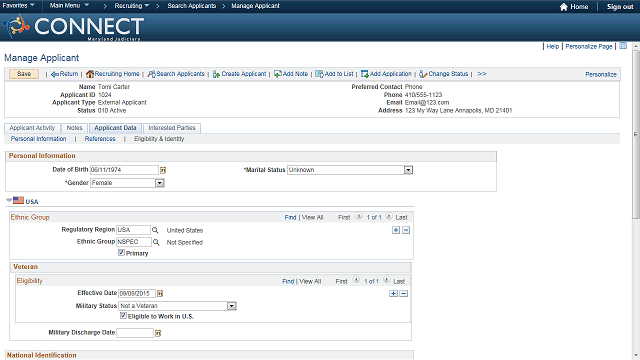Image resolution: width=640 pixels, height=360 pixels.
Task: Toggle the Primary ethnic group checkbox
Action: click(121, 253)
